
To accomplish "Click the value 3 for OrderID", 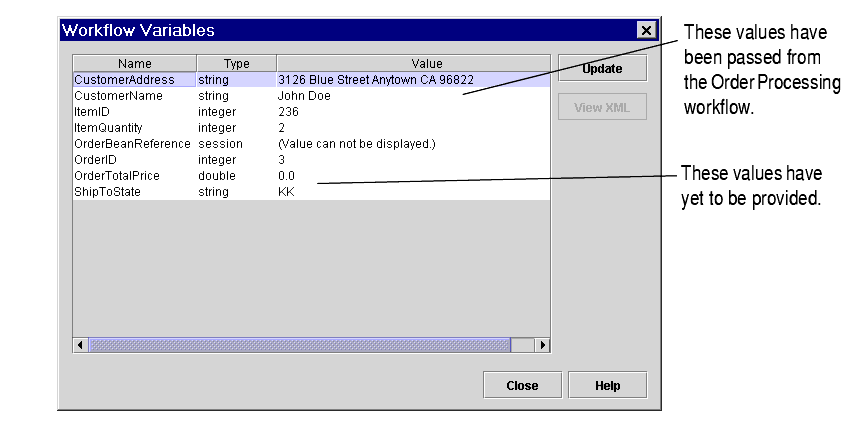I will tap(413, 160).
